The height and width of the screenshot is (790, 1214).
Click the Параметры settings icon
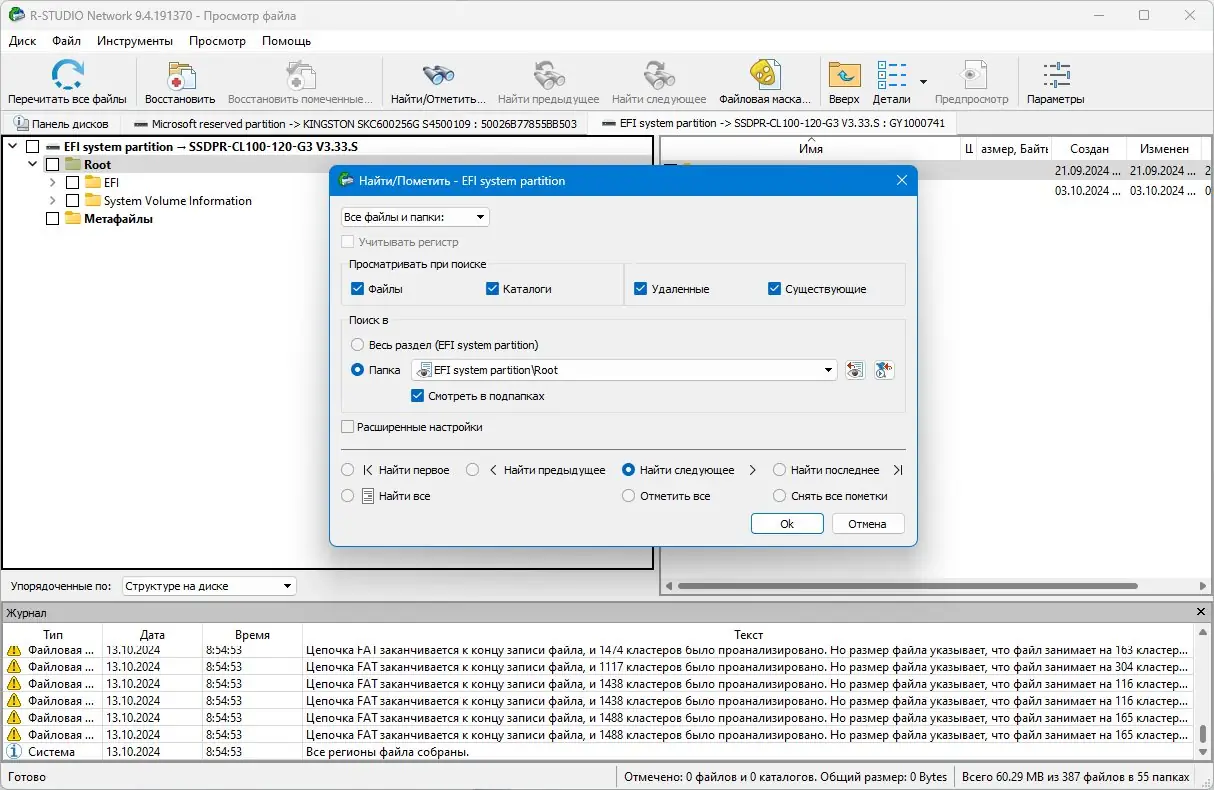pyautogui.click(x=1055, y=76)
